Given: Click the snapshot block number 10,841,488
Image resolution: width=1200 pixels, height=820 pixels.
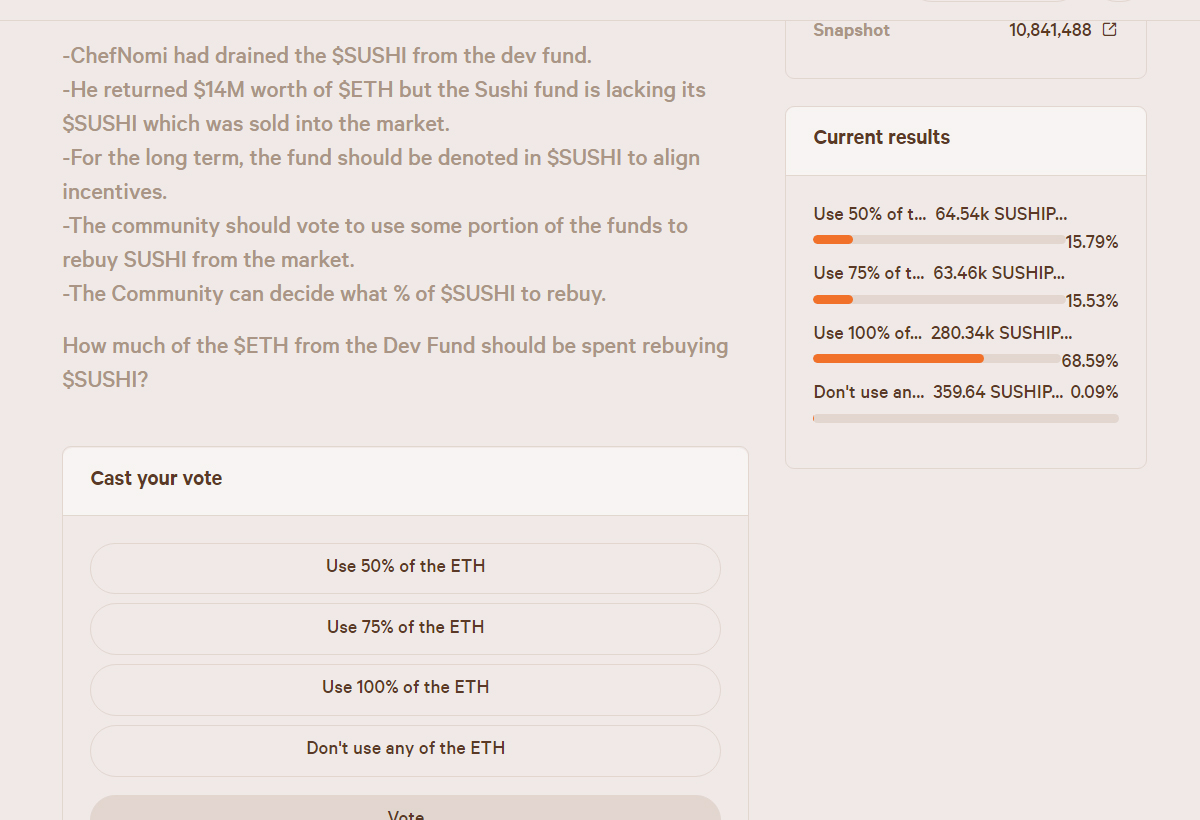Looking at the screenshot, I should point(1050,30).
